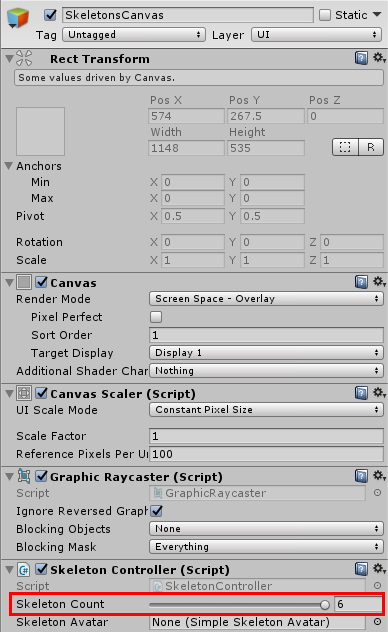
Task: Collapse the Anchors foldout
Action: (x=9, y=166)
